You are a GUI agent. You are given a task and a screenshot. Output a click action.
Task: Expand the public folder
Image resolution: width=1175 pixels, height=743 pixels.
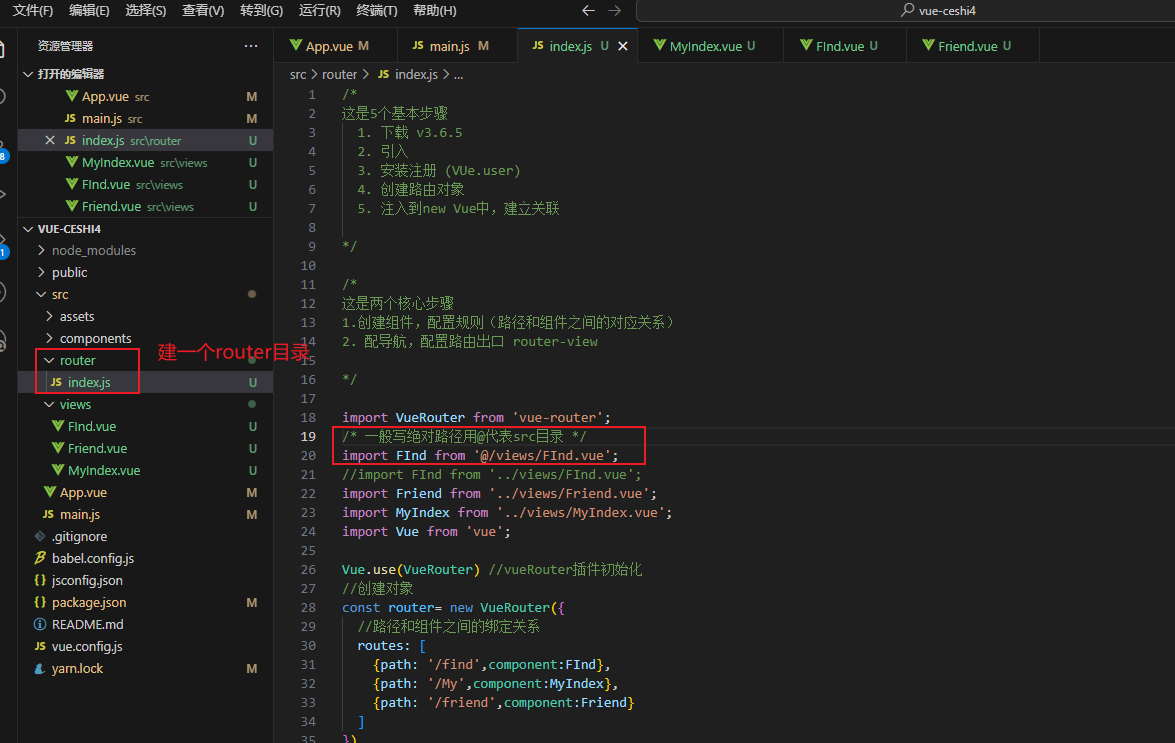tap(145, 273)
